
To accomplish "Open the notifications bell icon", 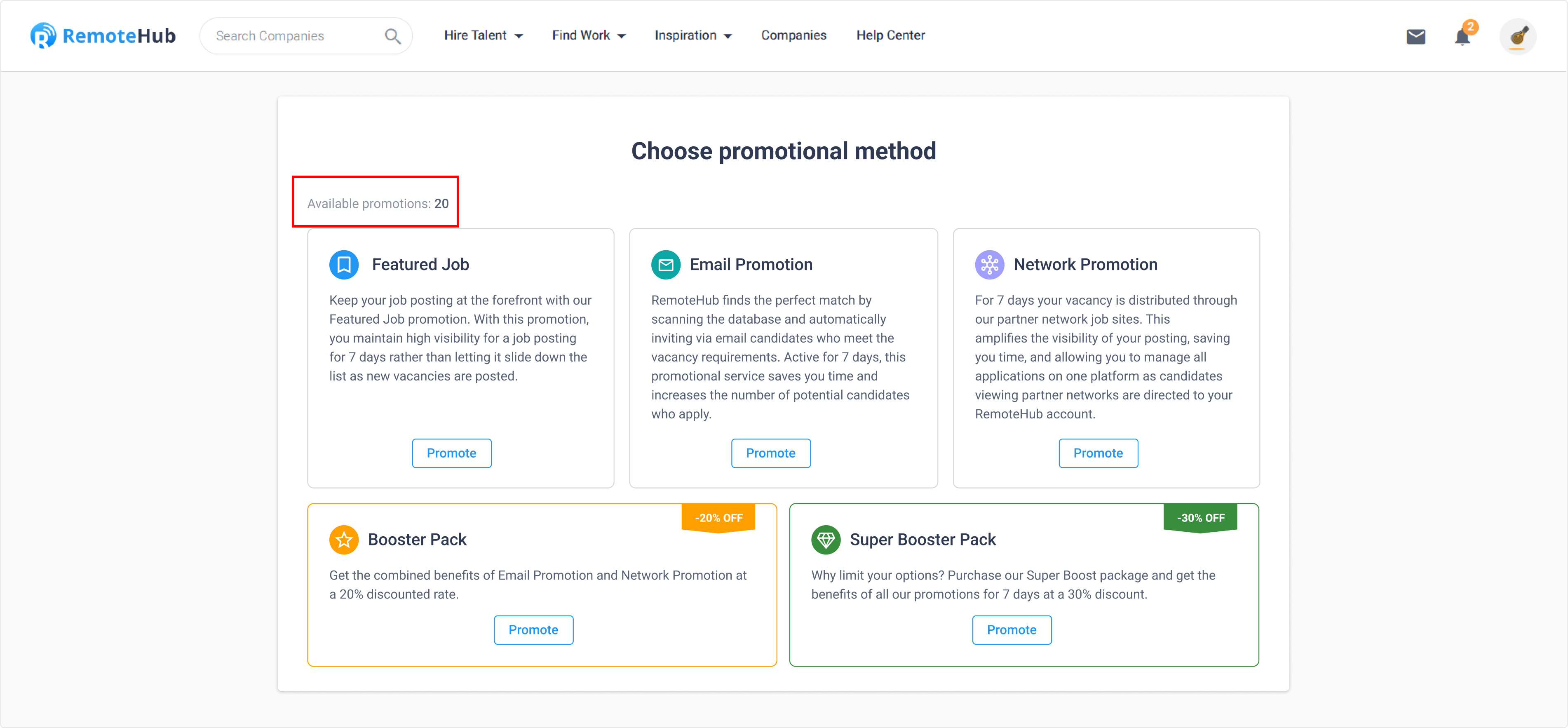I will [x=1462, y=37].
